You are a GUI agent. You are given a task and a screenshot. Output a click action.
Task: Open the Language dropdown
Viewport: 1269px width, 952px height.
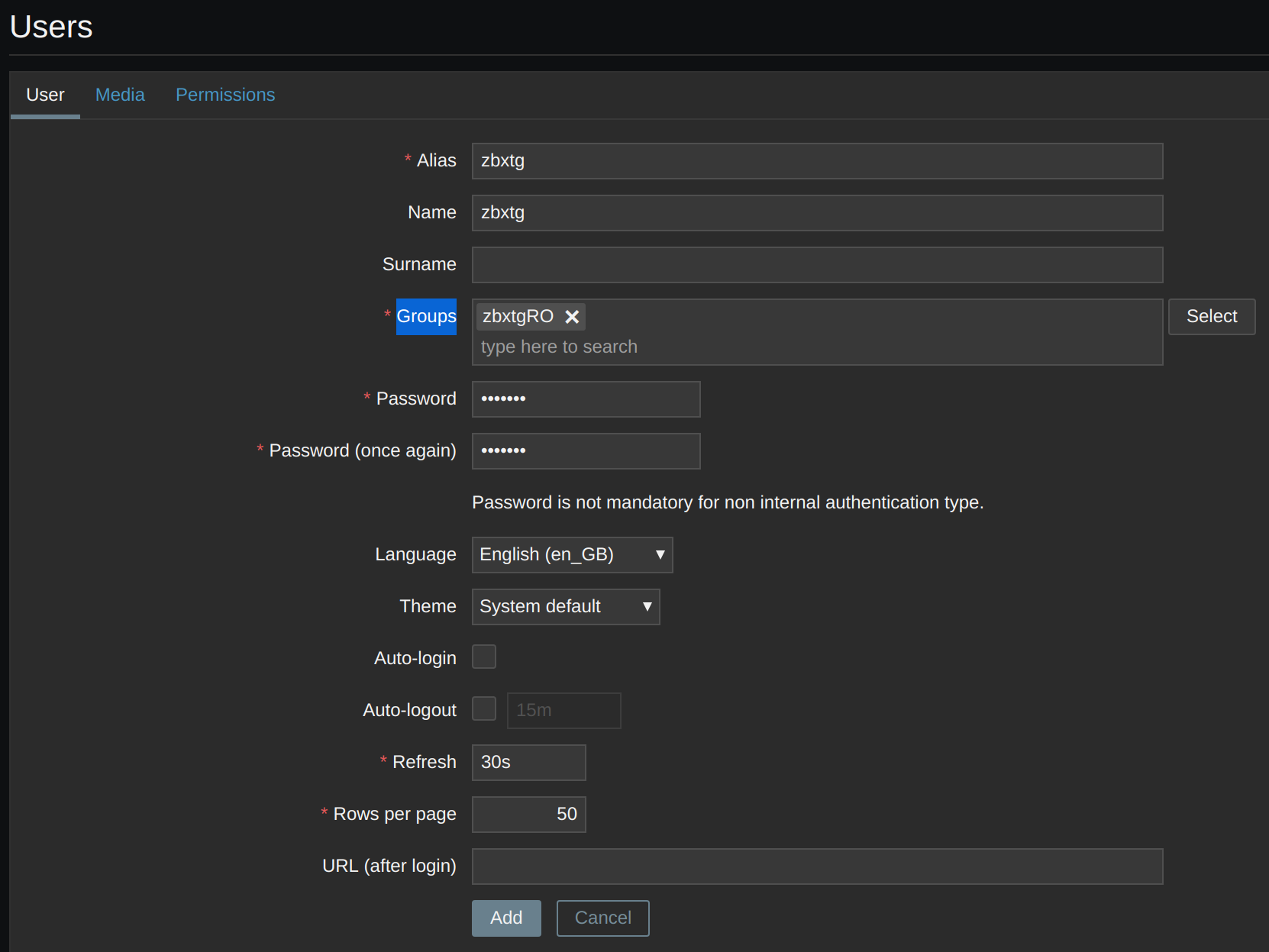(572, 555)
